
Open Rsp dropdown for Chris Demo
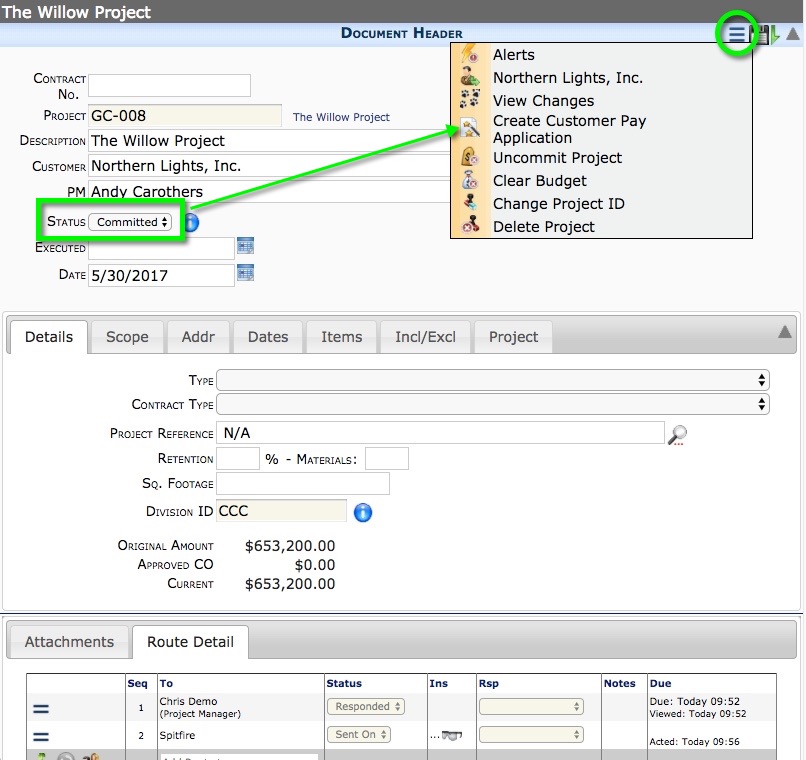pyautogui.click(x=531, y=707)
